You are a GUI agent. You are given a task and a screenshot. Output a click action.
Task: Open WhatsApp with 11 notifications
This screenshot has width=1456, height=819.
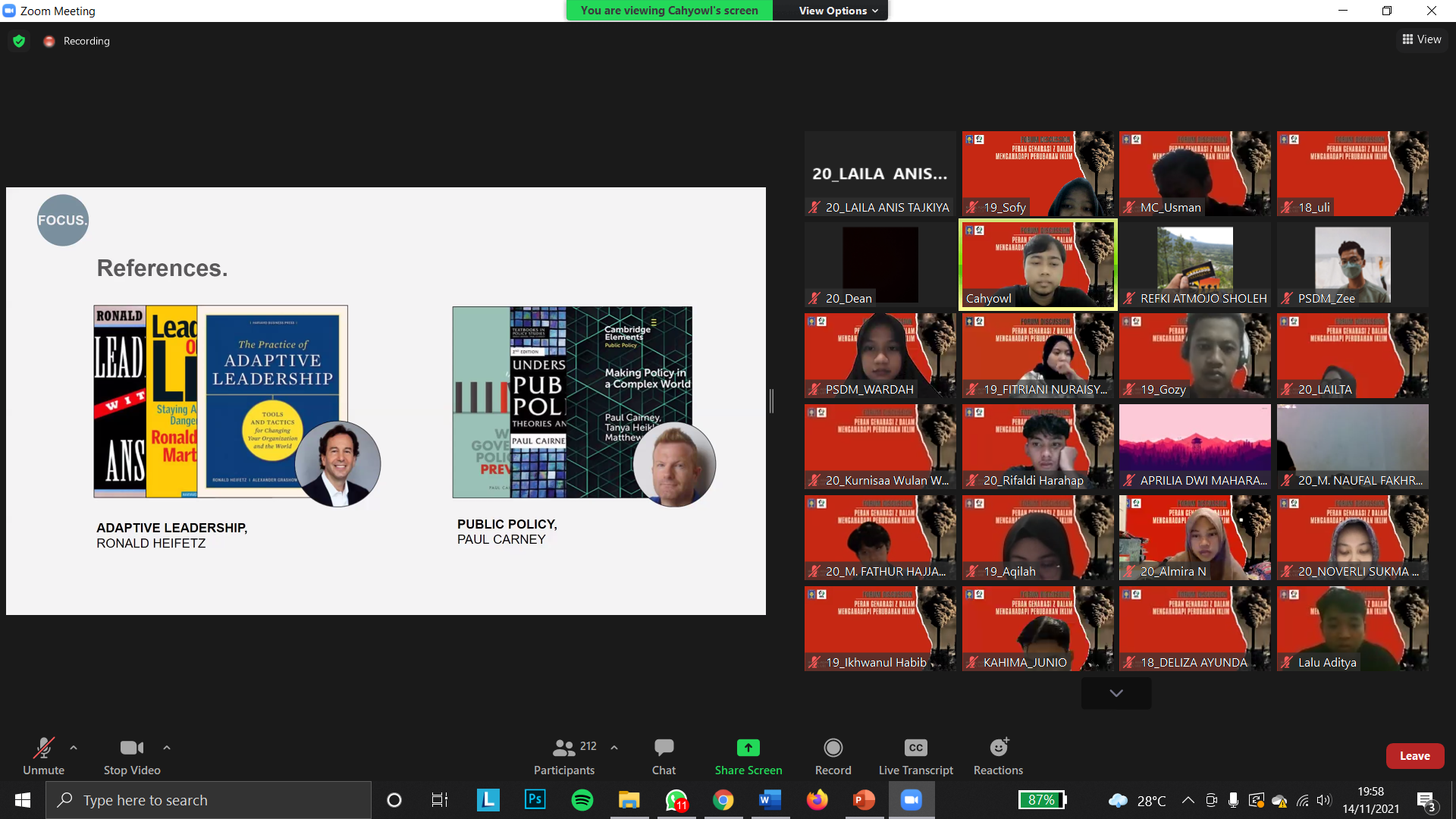coord(676,800)
